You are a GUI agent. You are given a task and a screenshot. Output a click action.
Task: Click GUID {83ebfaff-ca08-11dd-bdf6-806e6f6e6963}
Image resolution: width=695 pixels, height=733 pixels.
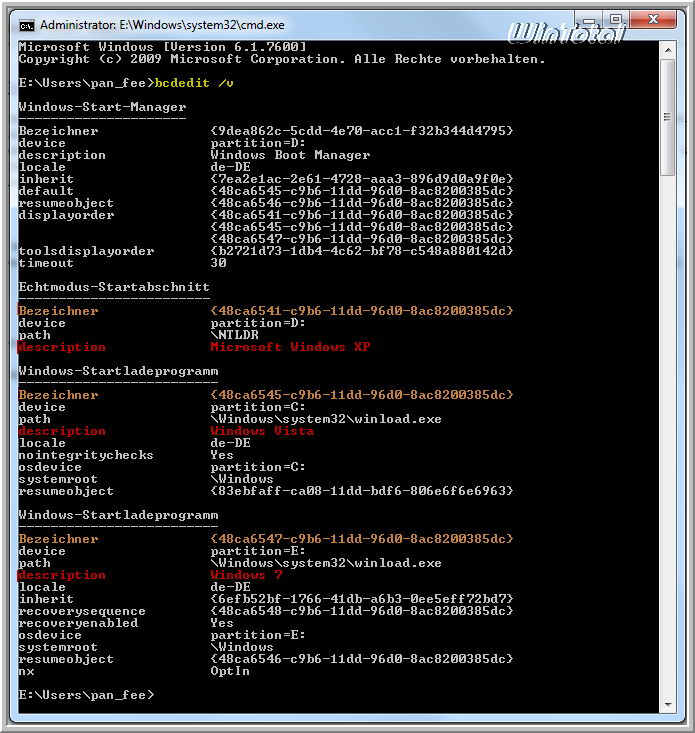pos(362,491)
